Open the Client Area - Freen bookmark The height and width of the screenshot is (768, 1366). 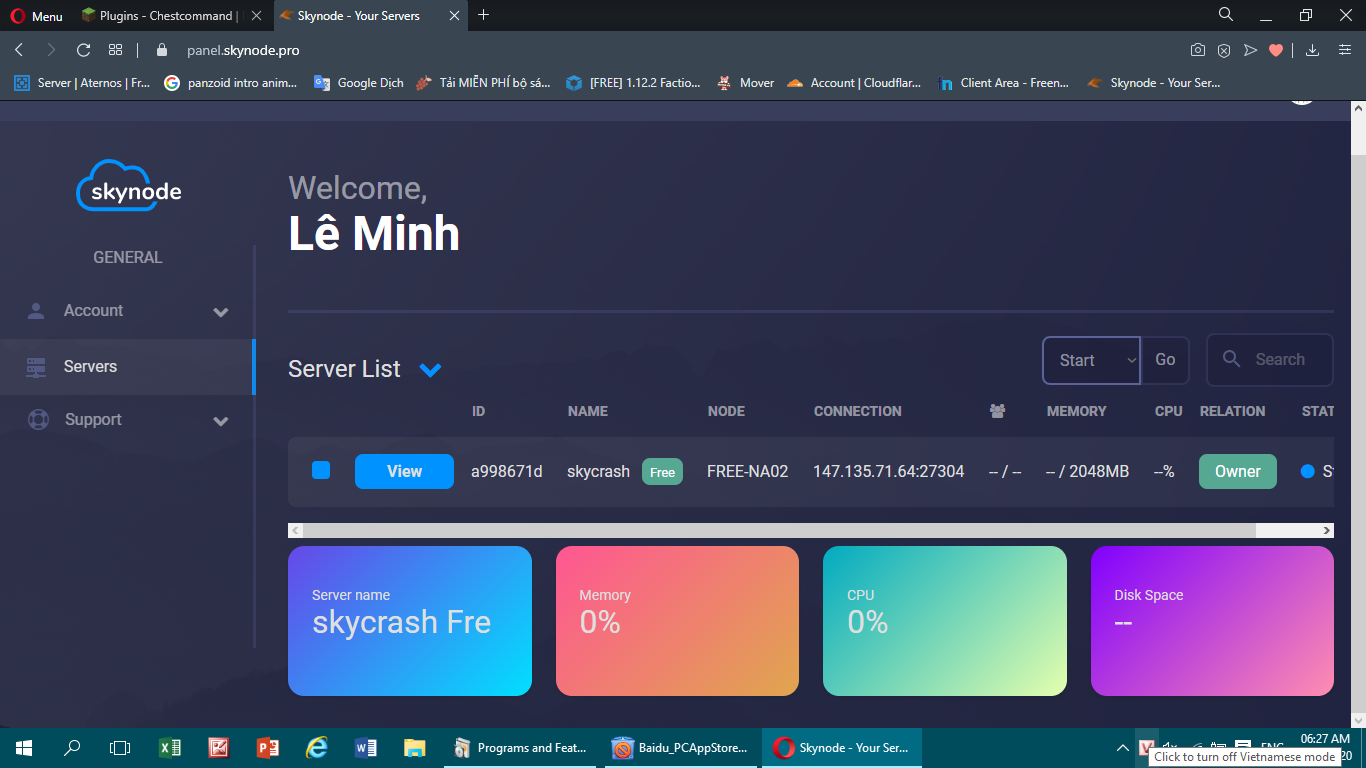1005,83
